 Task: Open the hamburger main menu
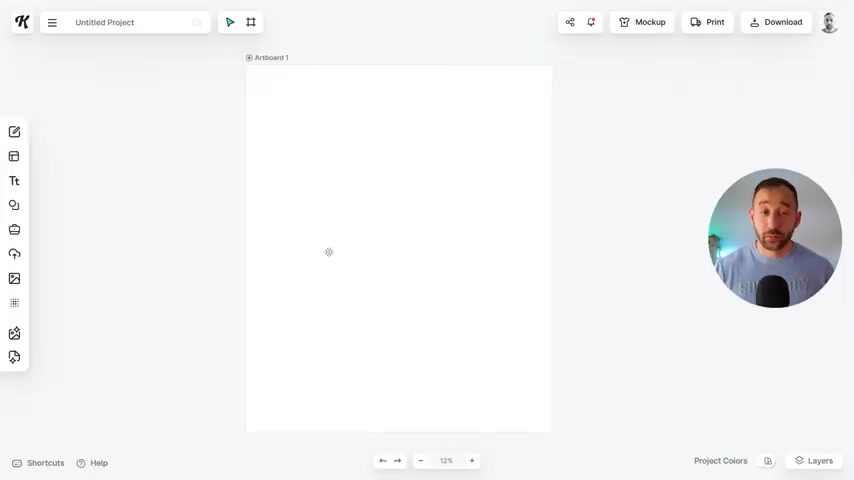52,23
